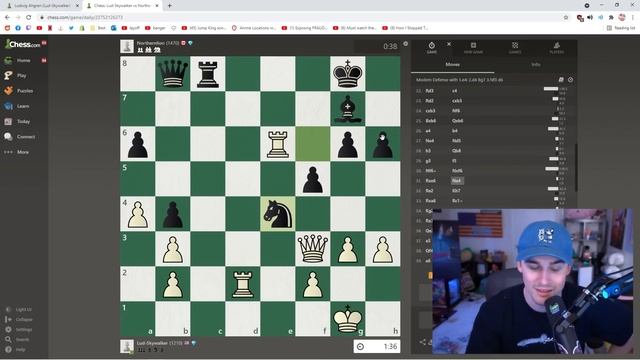
Task: Open a new browser tab
Action: (169, 6)
